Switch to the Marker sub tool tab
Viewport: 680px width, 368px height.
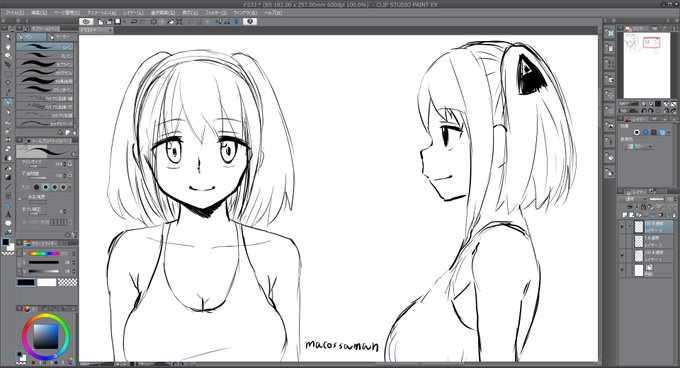click(x=62, y=37)
